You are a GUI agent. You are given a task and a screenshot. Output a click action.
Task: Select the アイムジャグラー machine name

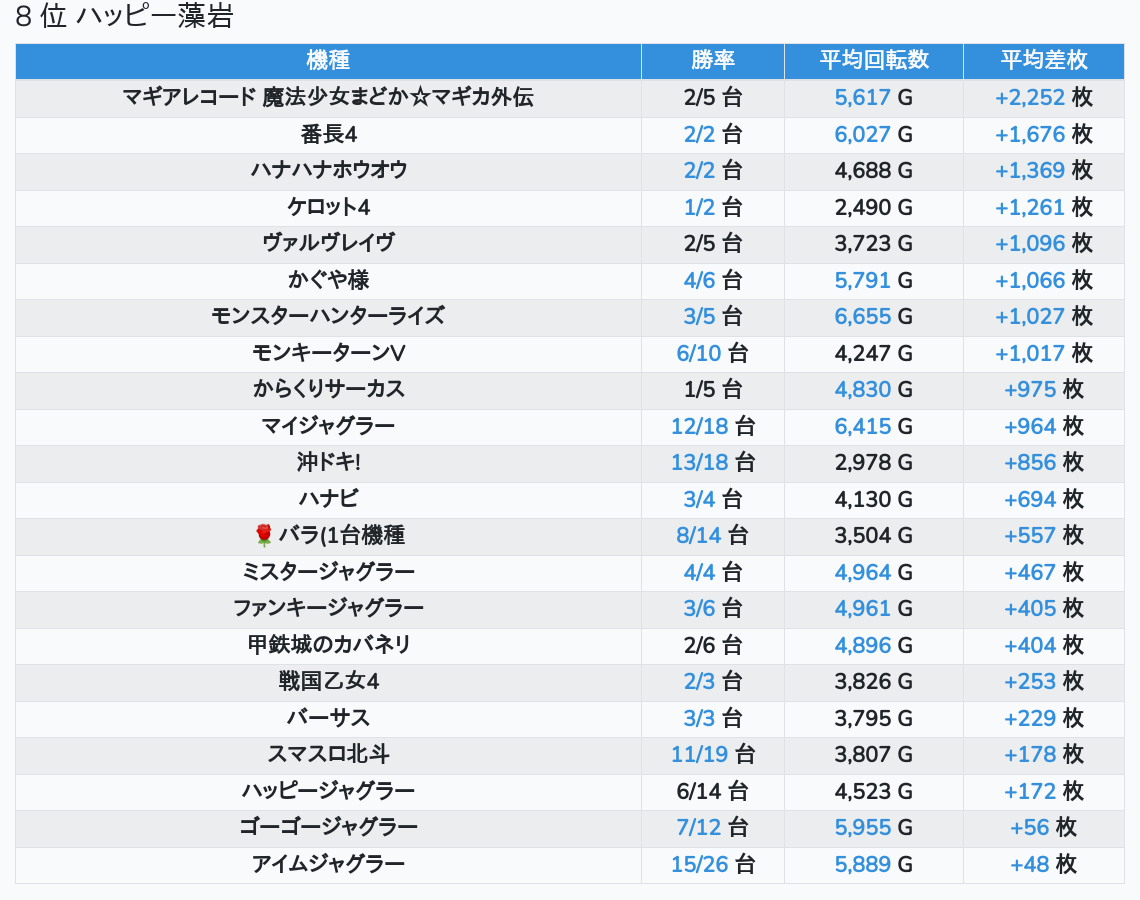click(328, 864)
